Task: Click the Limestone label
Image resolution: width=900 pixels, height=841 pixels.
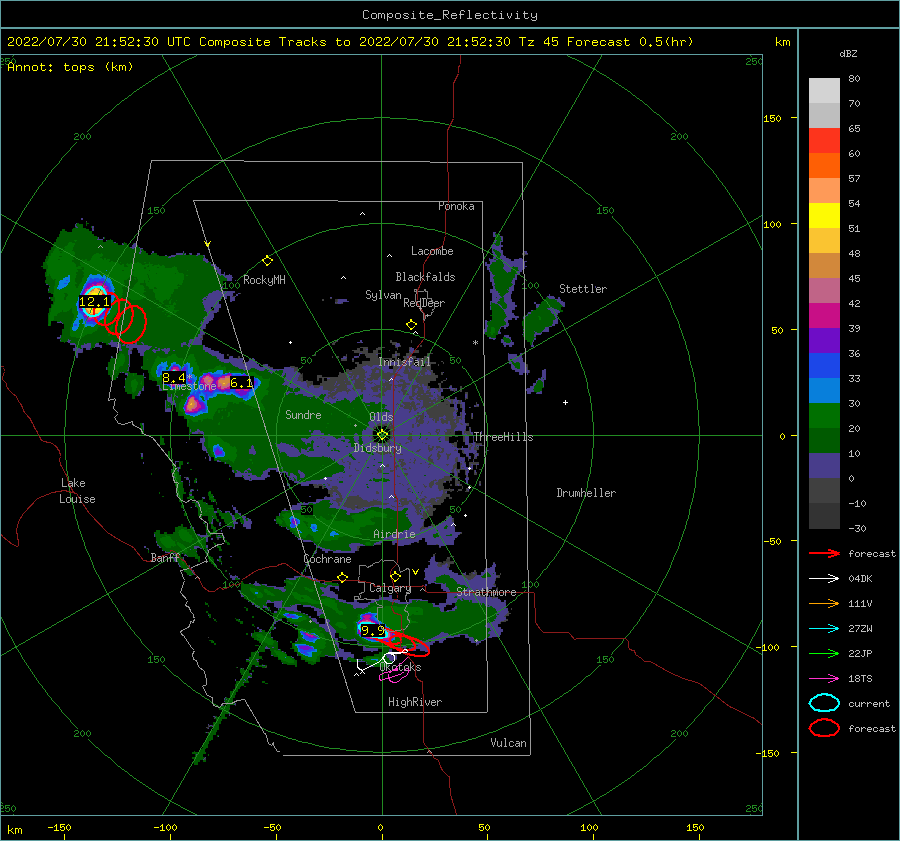Action: tap(189, 386)
